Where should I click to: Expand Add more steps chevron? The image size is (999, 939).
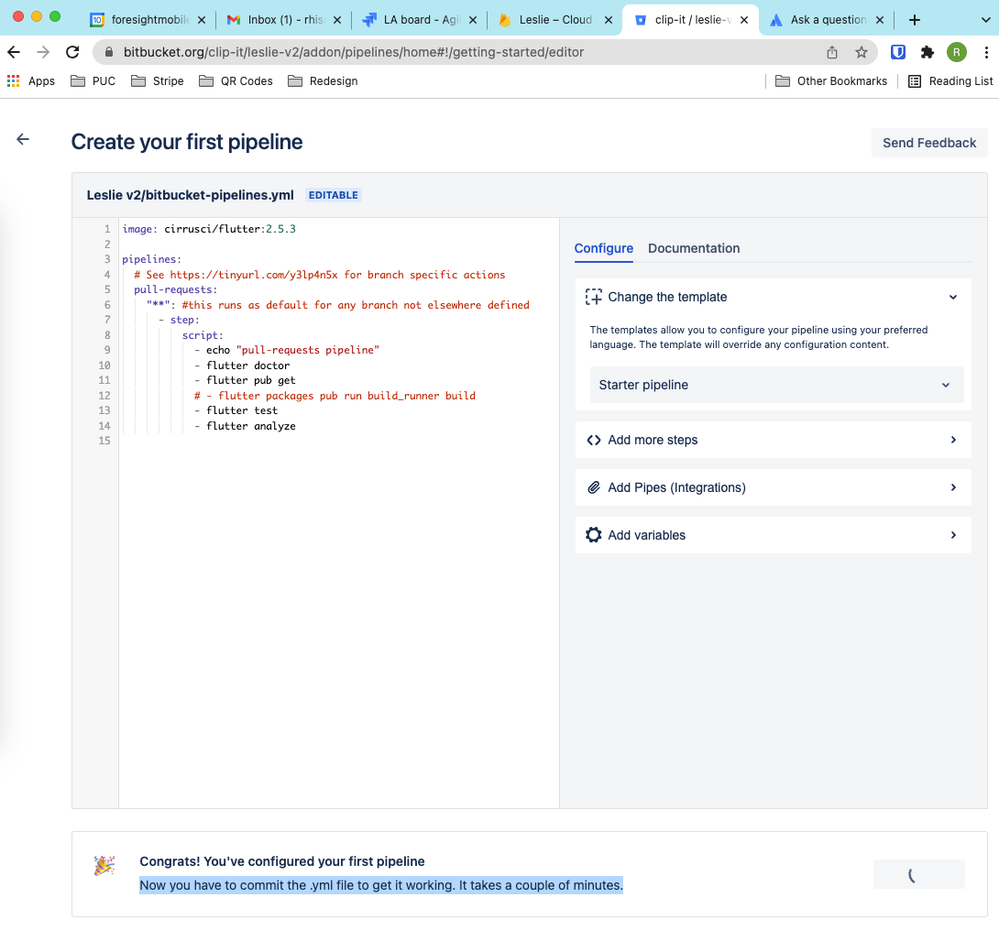(x=953, y=440)
